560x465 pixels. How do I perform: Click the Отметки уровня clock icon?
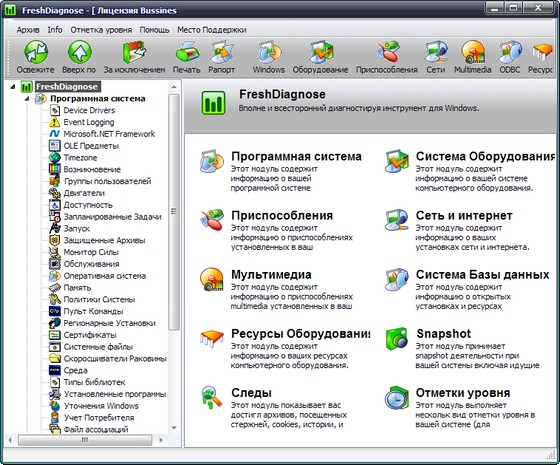point(396,398)
